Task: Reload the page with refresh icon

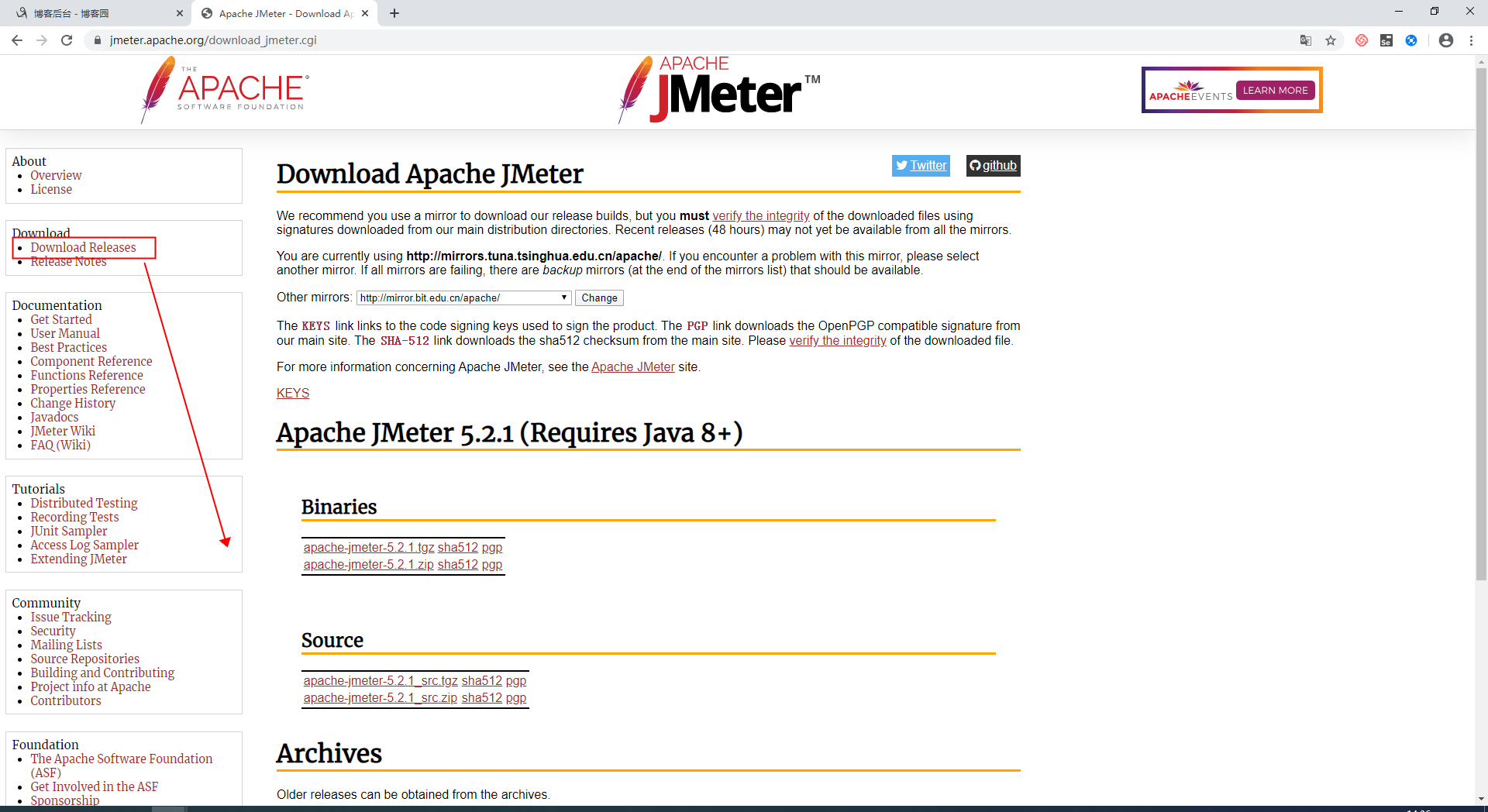Action: coord(67,40)
